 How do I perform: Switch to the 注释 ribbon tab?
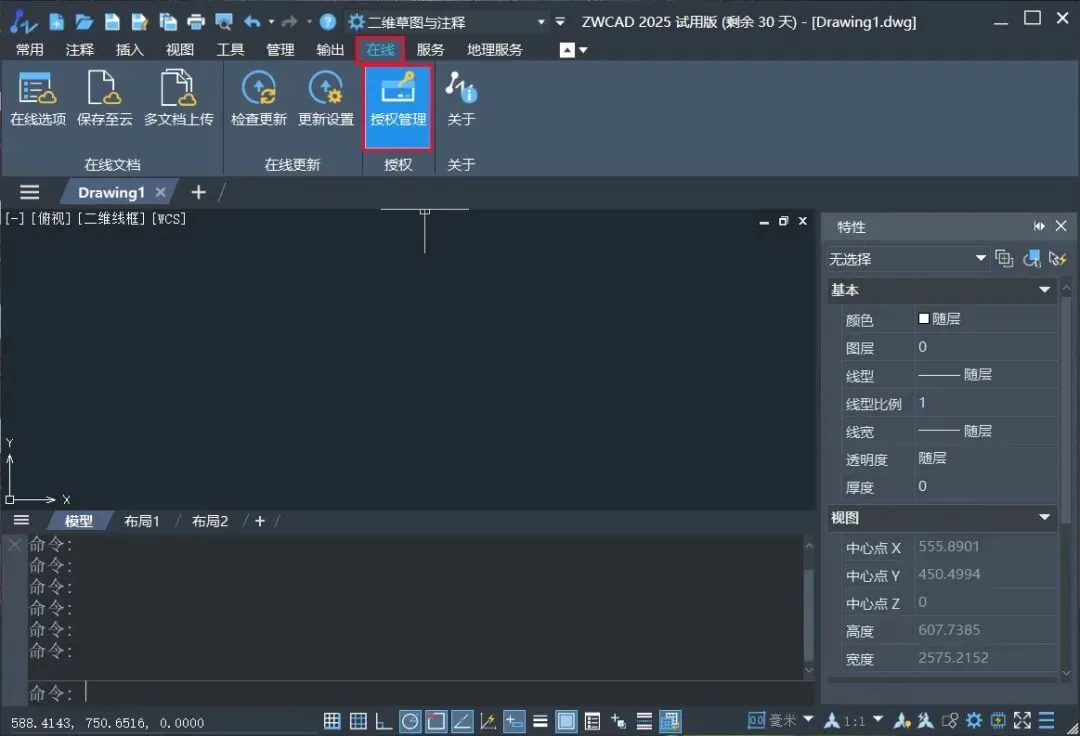pyautogui.click(x=80, y=50)
